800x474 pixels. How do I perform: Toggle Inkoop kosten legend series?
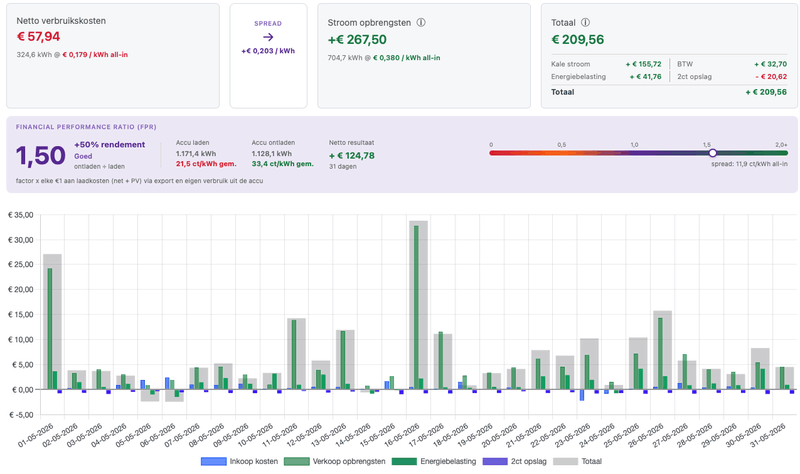tap(239, 461)
